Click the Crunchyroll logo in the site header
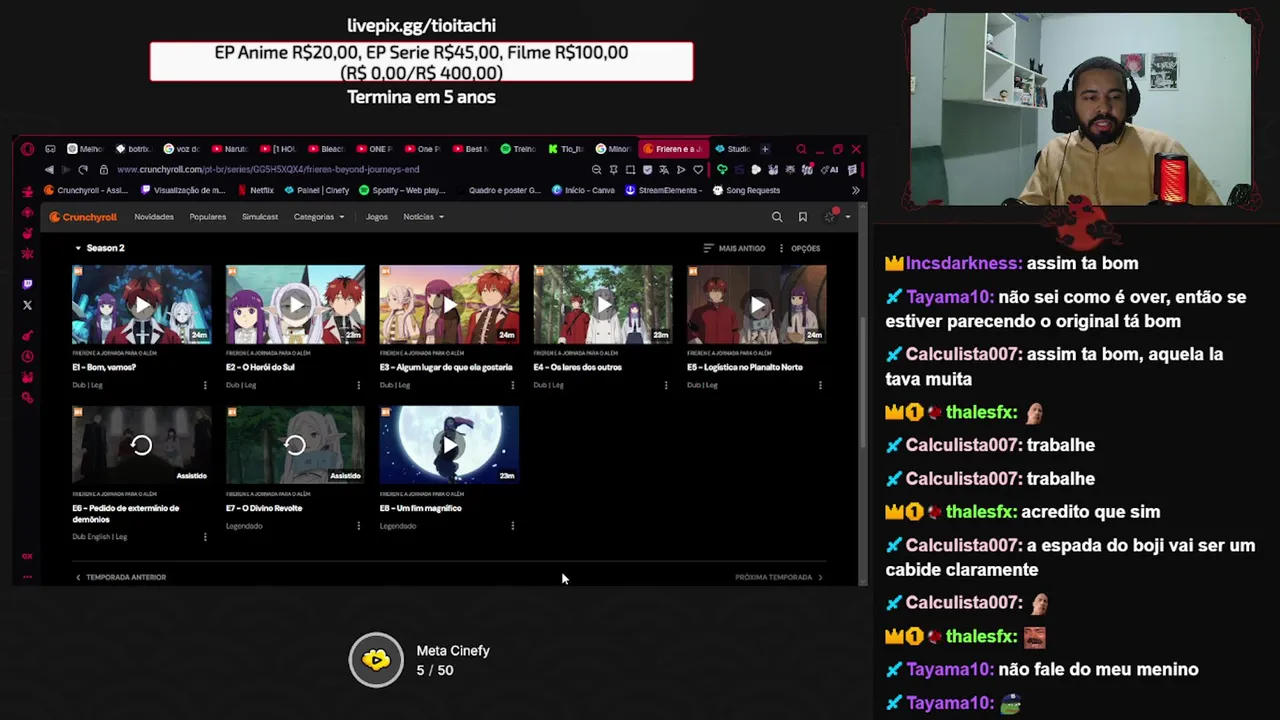This screenshot has width=1280, height=720. [x=83, y=217]
